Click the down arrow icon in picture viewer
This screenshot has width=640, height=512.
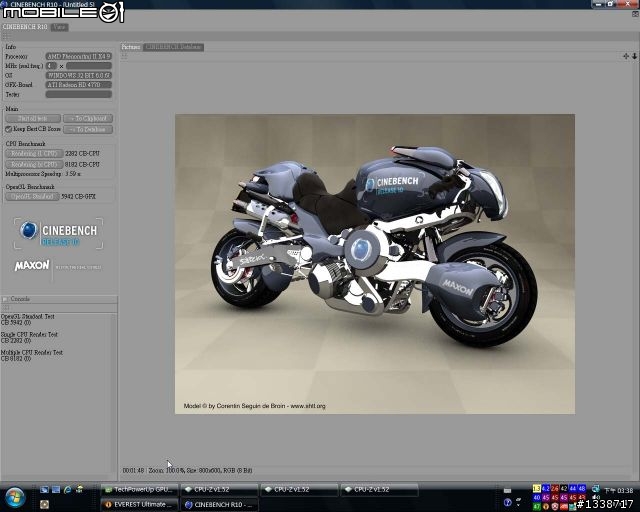pos(634,56)
